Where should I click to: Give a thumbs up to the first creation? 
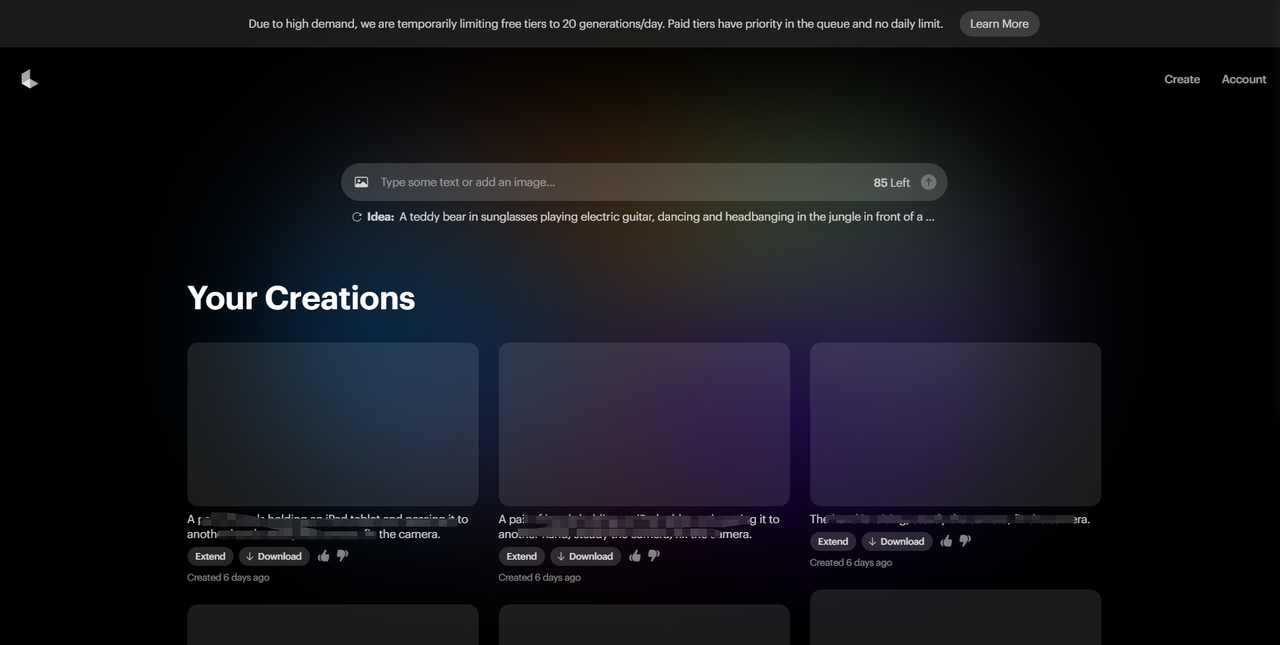pyautogui.click(x=323, y=555)
